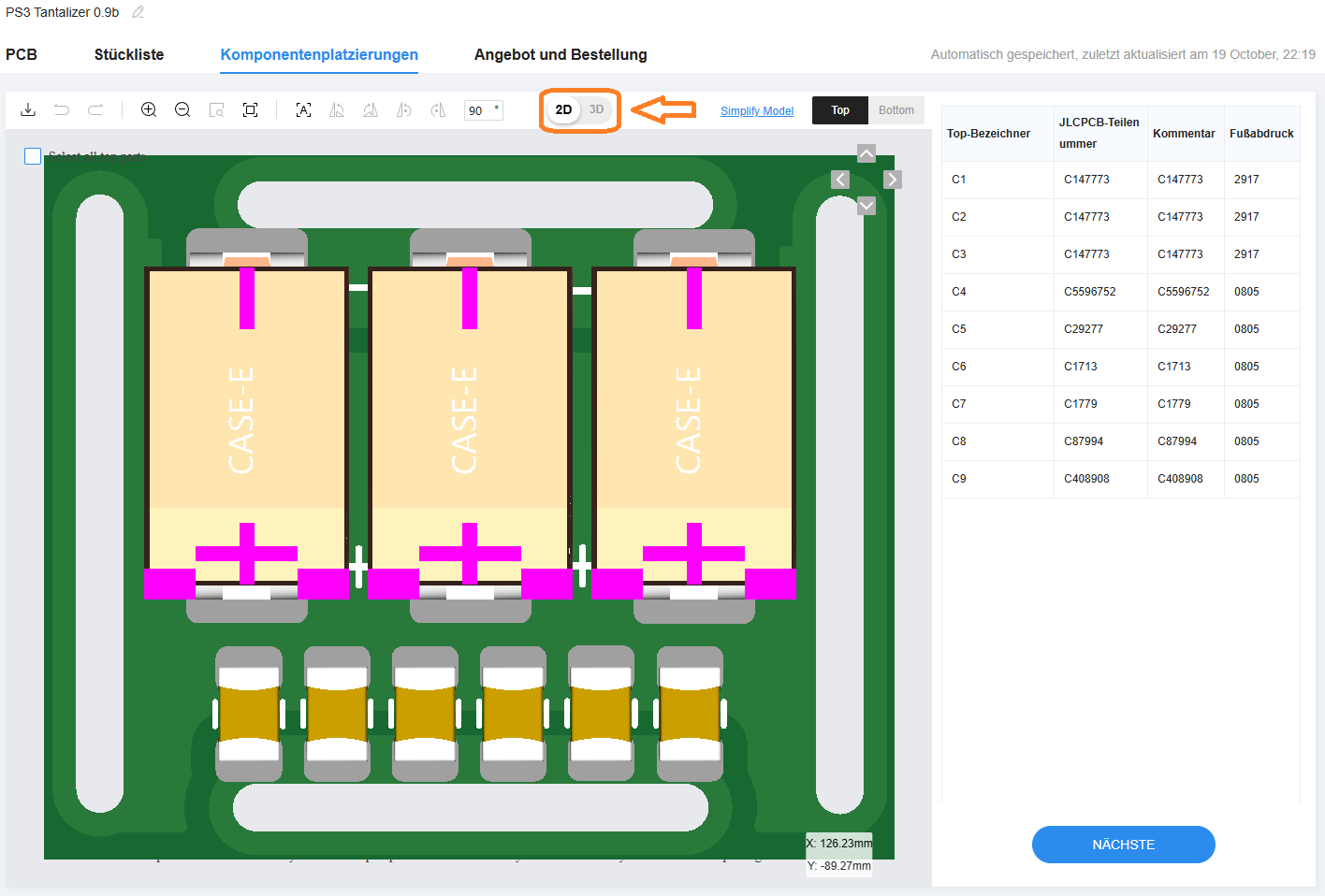Zoom out with the magnifier minus icon

(182, 110)
